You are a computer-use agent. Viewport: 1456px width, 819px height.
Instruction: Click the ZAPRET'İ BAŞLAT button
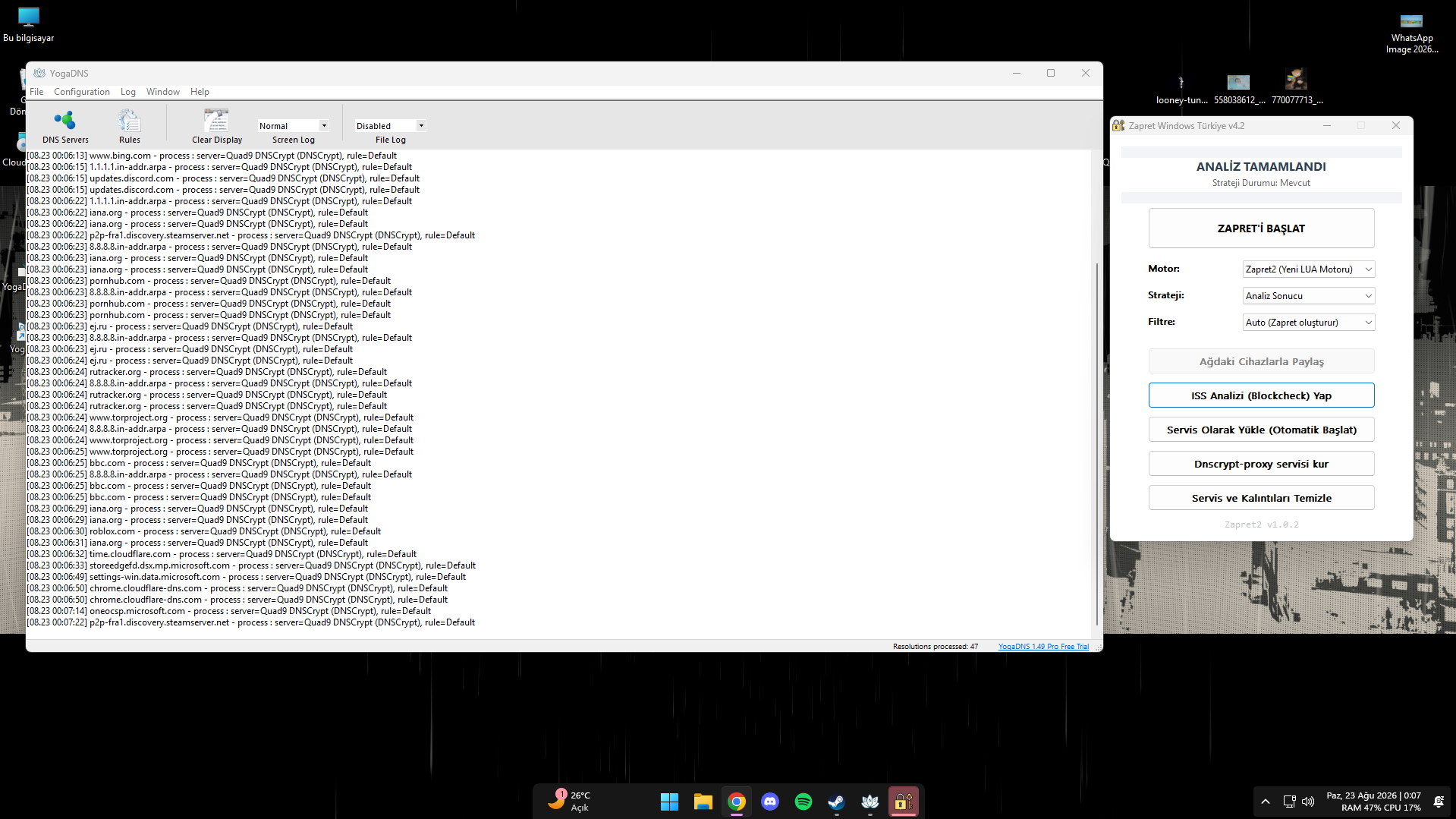click(x=1261, y=228)
